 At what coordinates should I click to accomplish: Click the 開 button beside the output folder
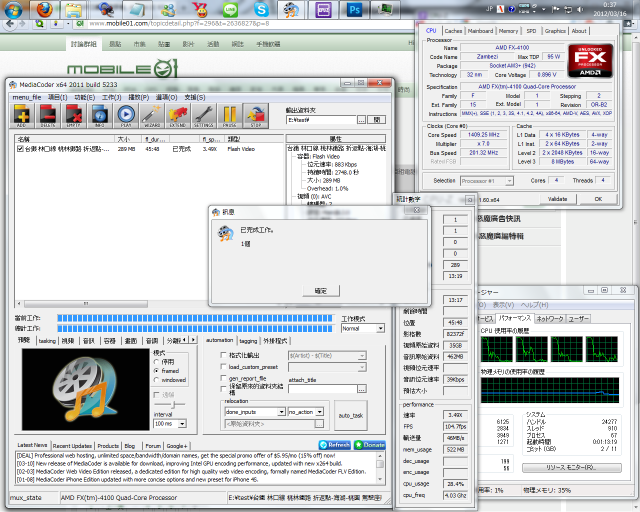377,120
